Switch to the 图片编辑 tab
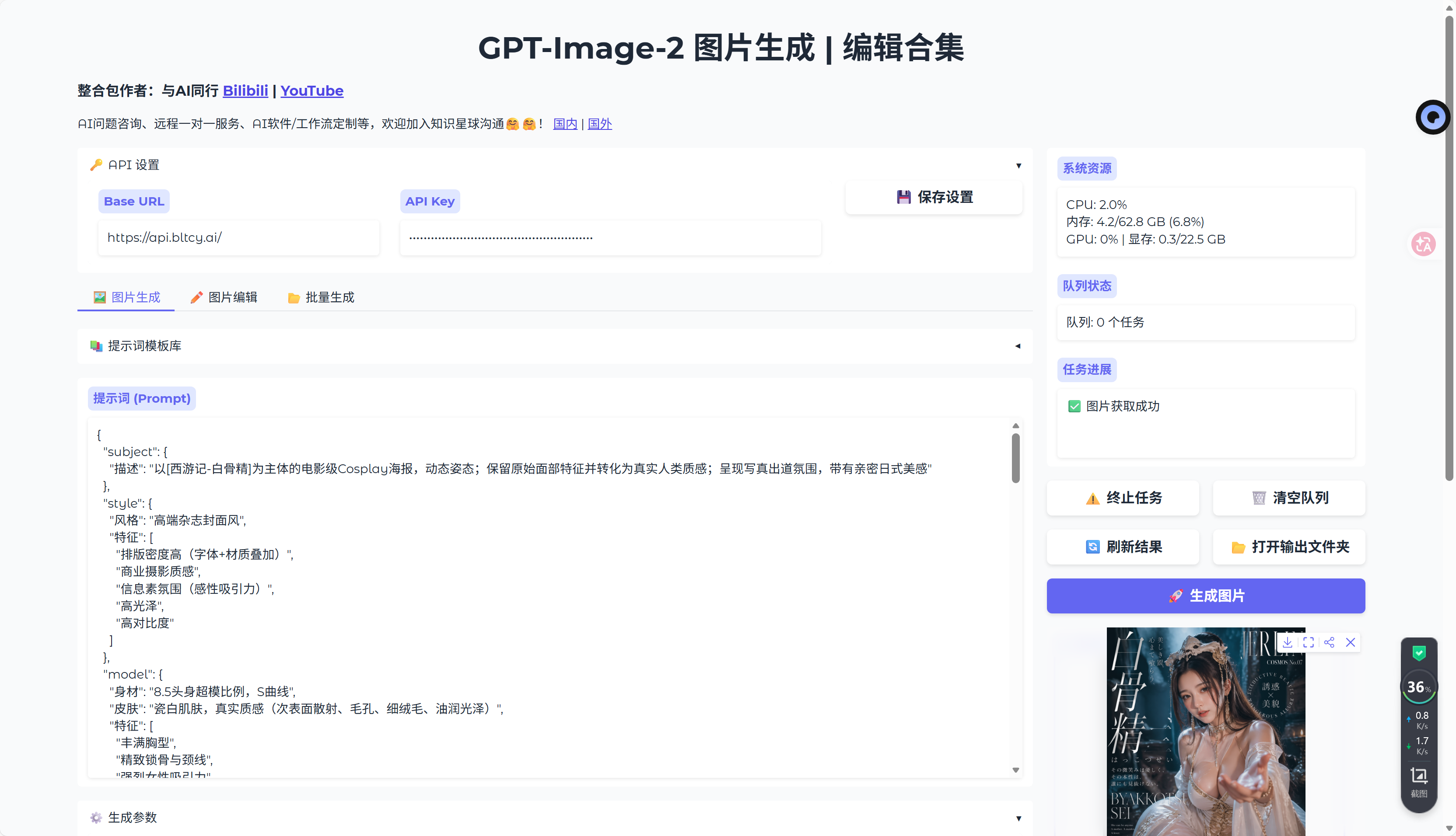 tap(224, 297)
